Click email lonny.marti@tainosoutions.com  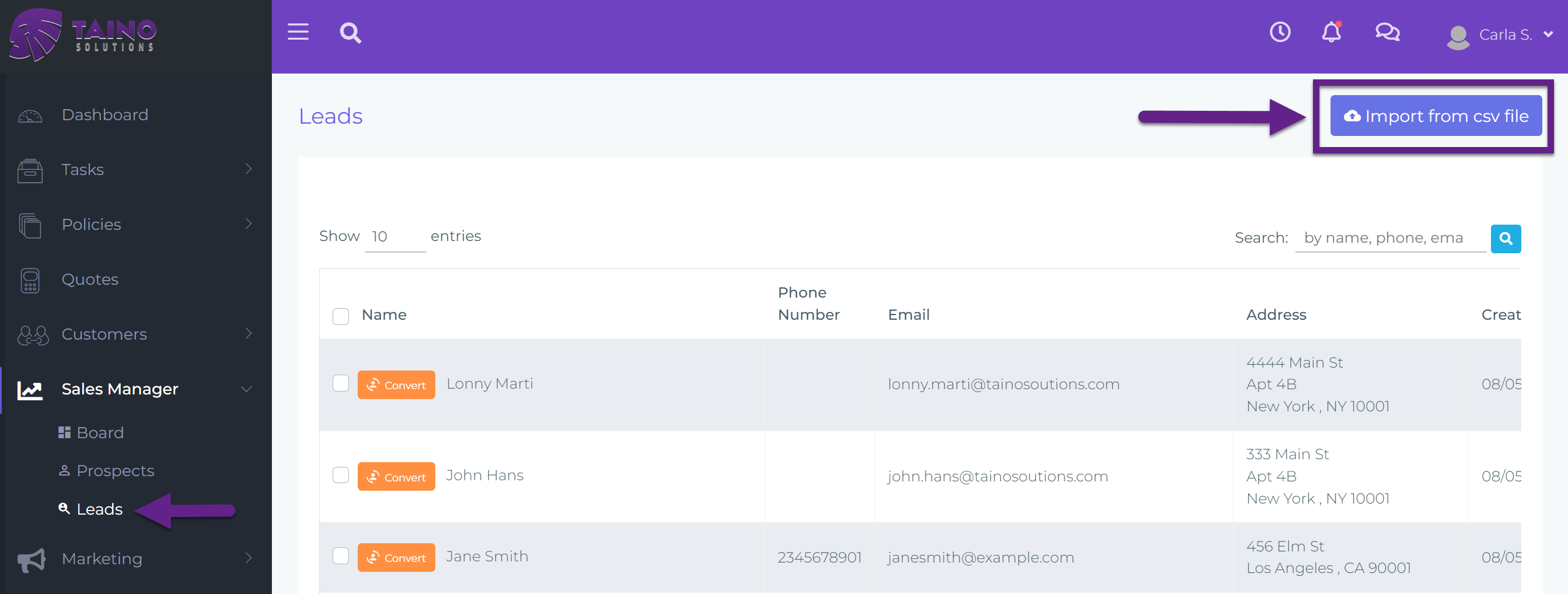coord(1003,385)
